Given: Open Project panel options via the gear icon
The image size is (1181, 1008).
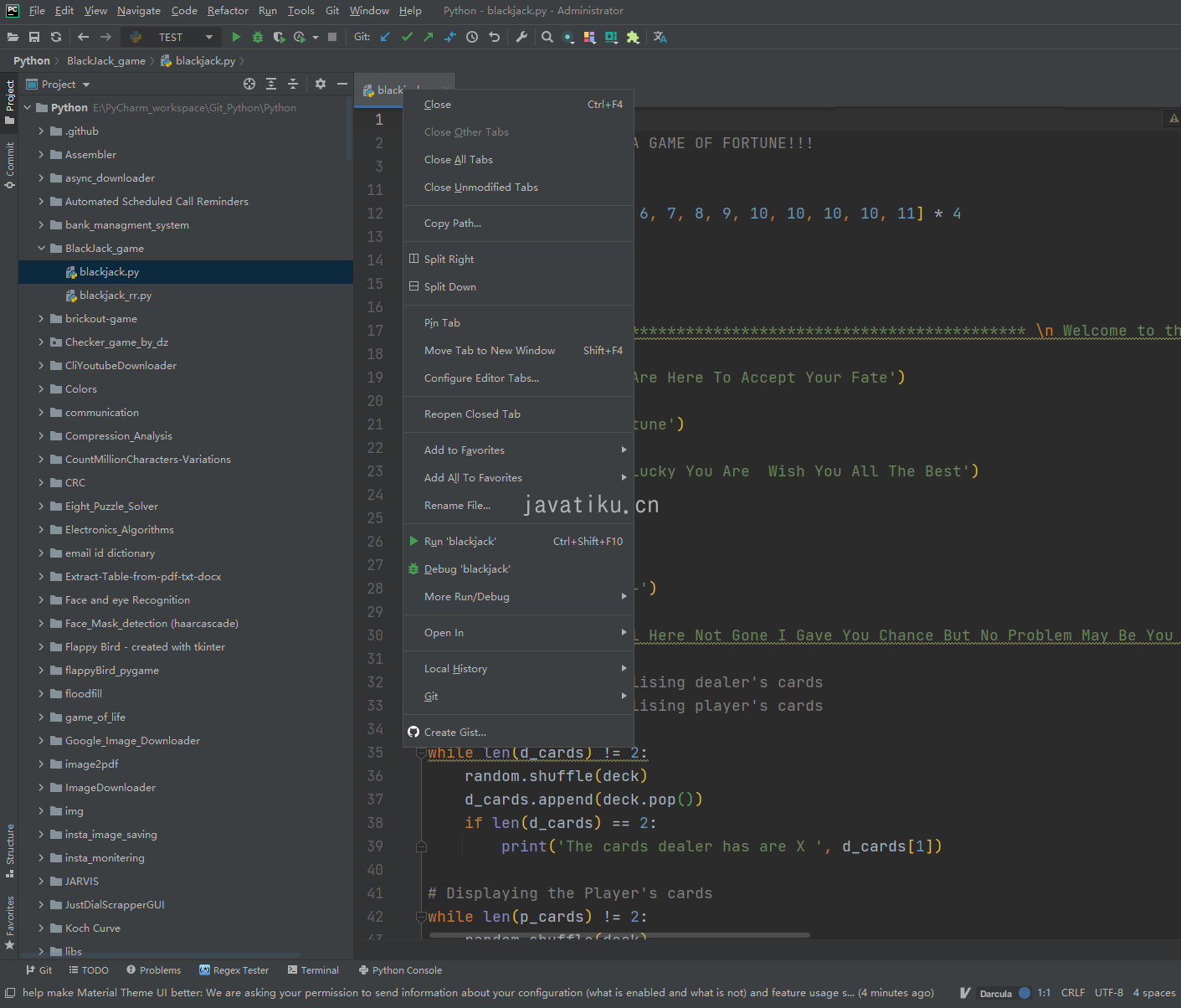Looking at the screenshot, I should pos(320,84).
